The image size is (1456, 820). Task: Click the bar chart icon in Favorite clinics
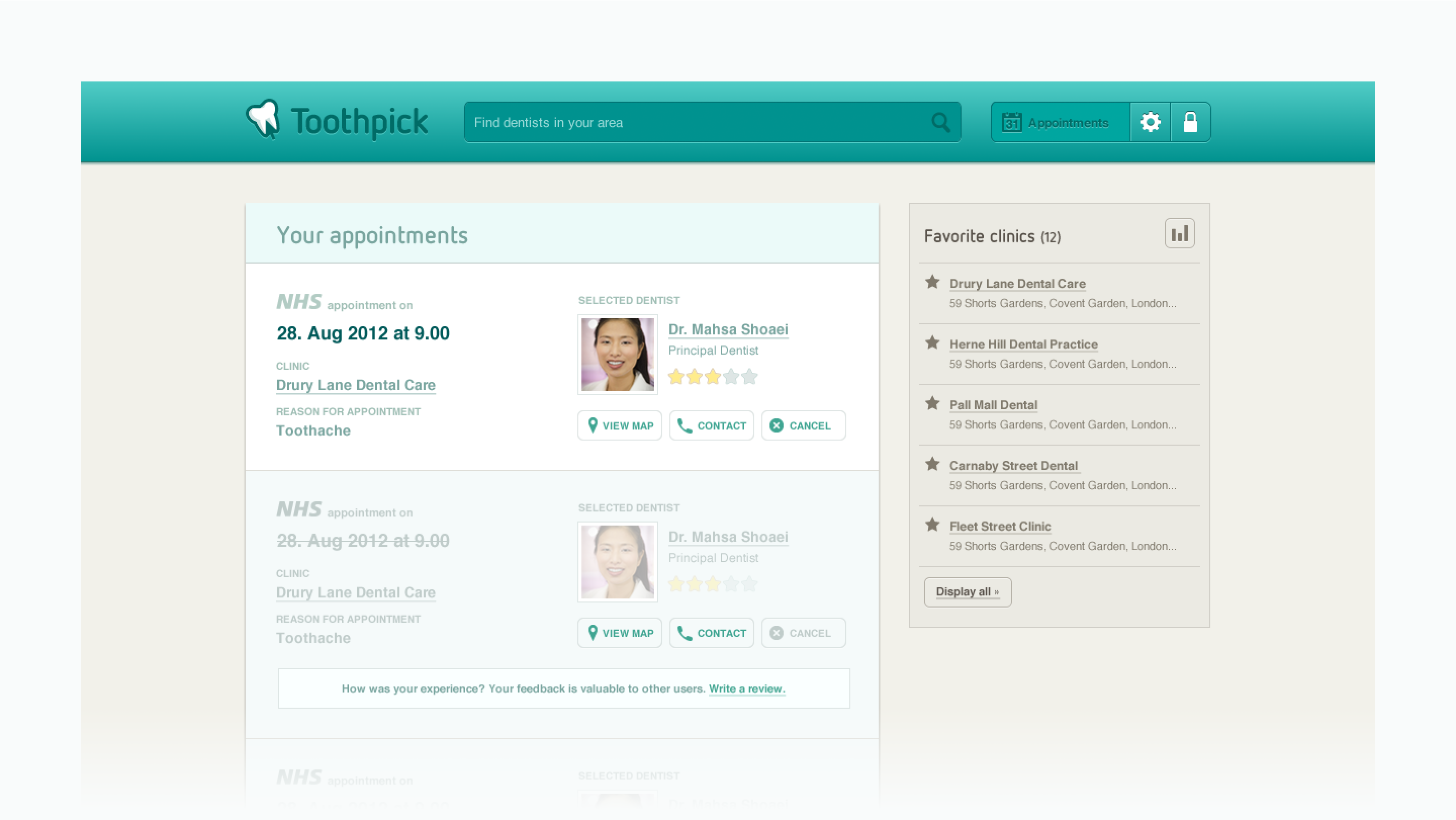click(1179, 234)
